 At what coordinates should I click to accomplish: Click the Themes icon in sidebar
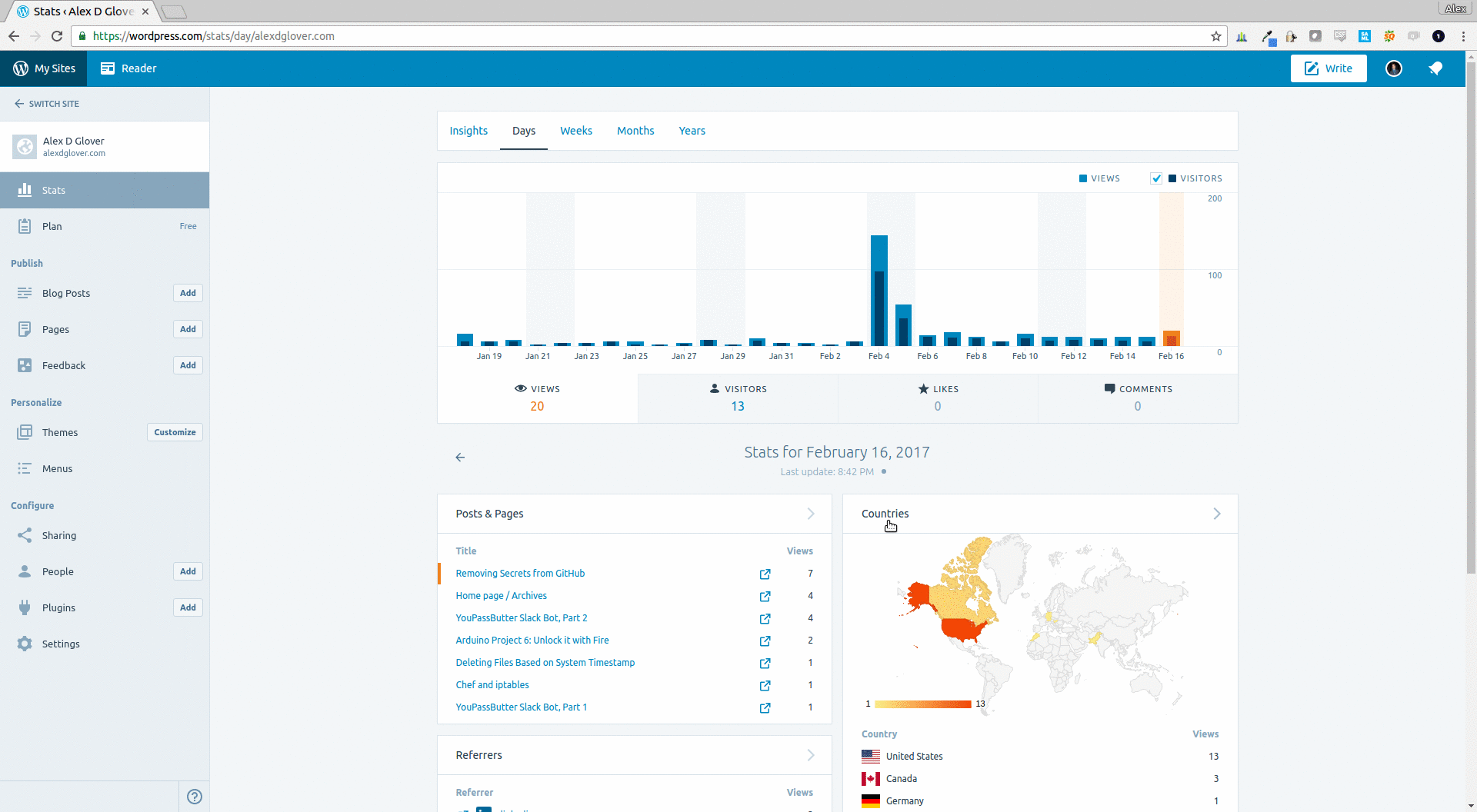click(25, 432)
